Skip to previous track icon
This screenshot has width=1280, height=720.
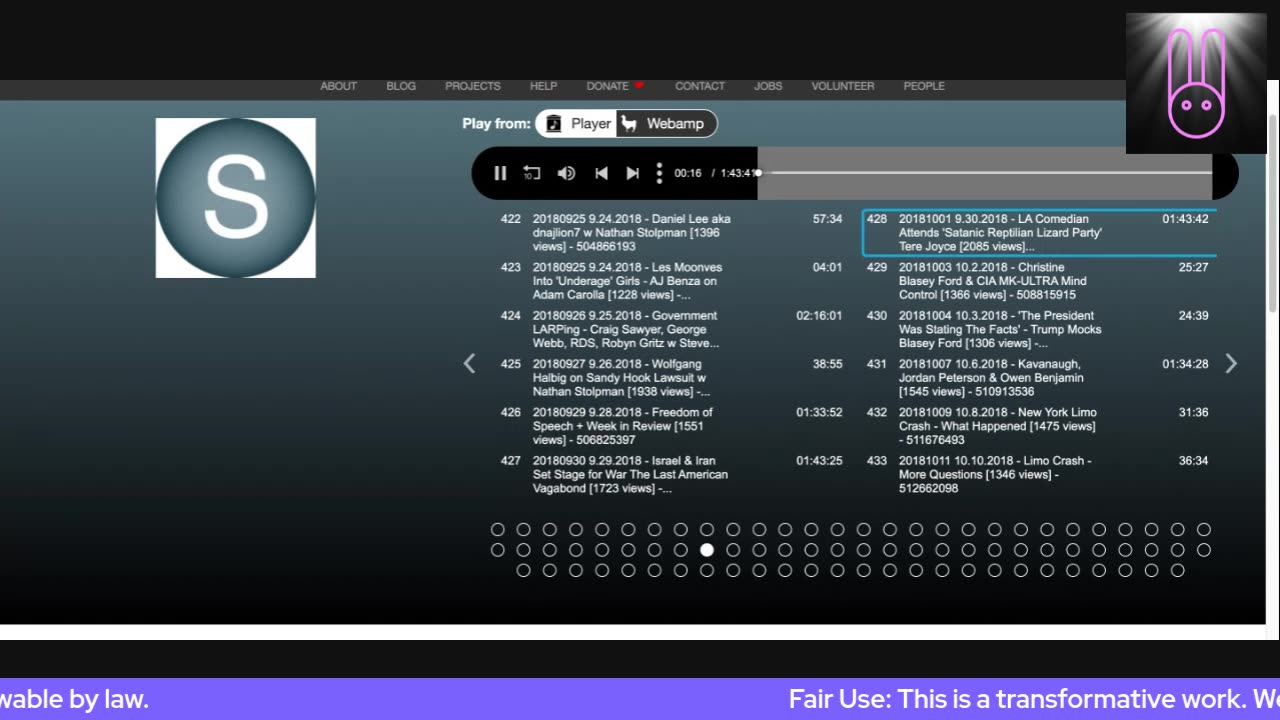click(601, 173)
